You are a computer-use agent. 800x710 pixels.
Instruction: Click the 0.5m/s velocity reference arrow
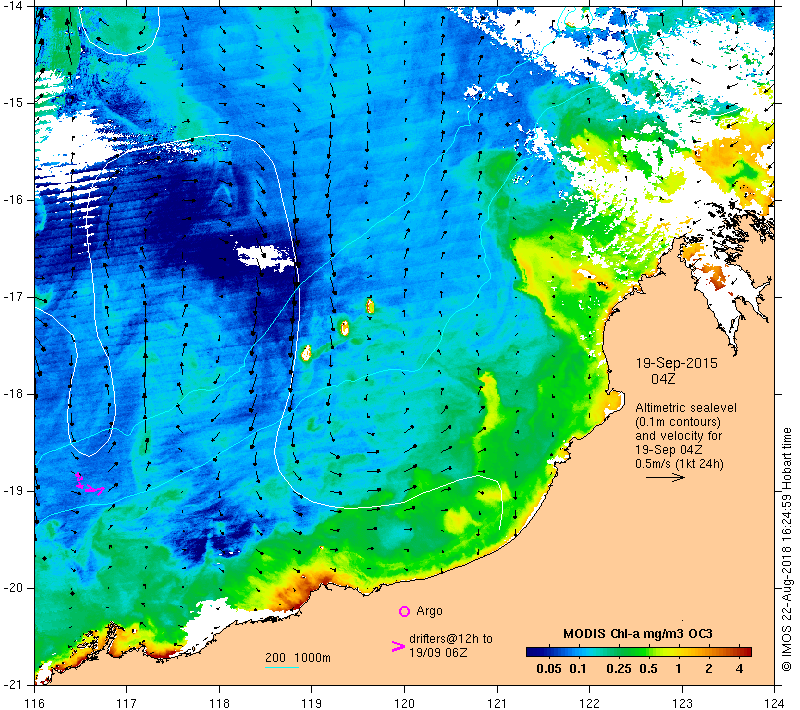[665, 477]
